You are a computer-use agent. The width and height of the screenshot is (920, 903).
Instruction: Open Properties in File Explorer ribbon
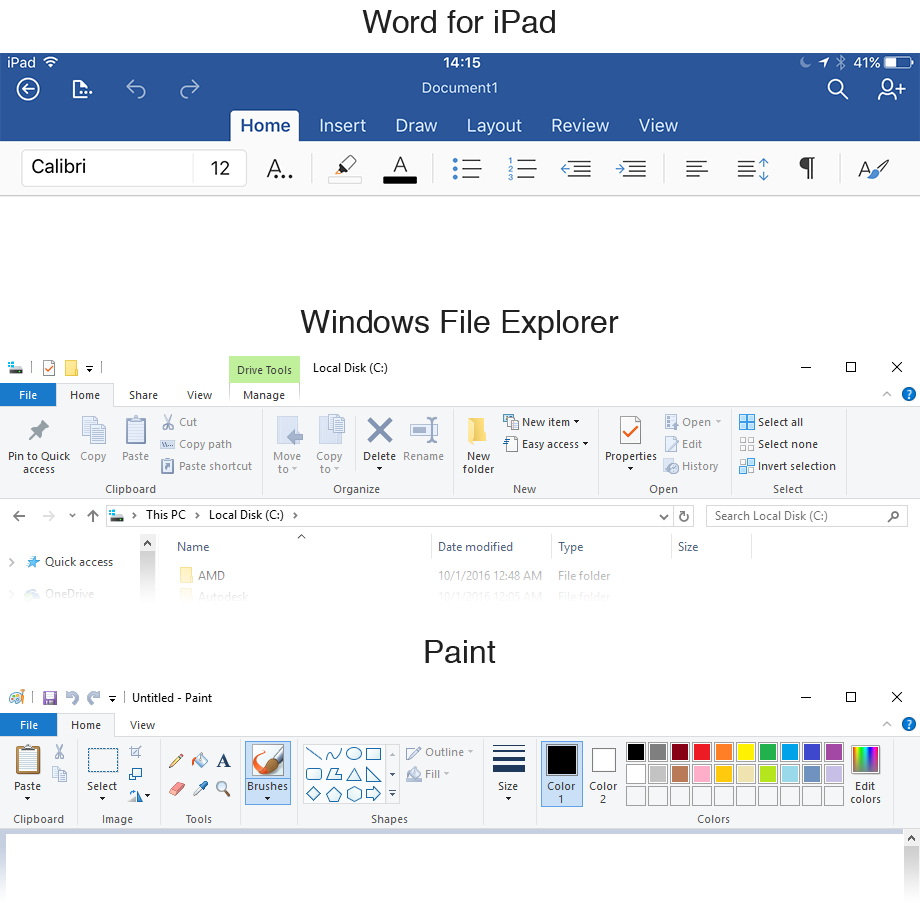631,444
